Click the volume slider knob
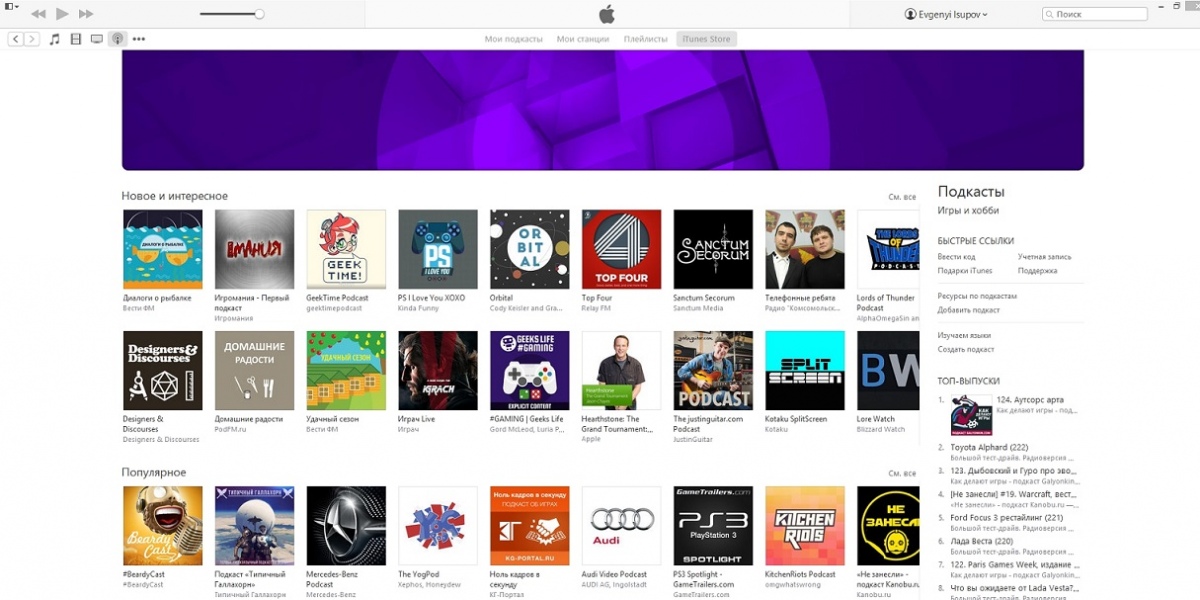This screenshot has width=1200, height=600. tap(259, 14)
